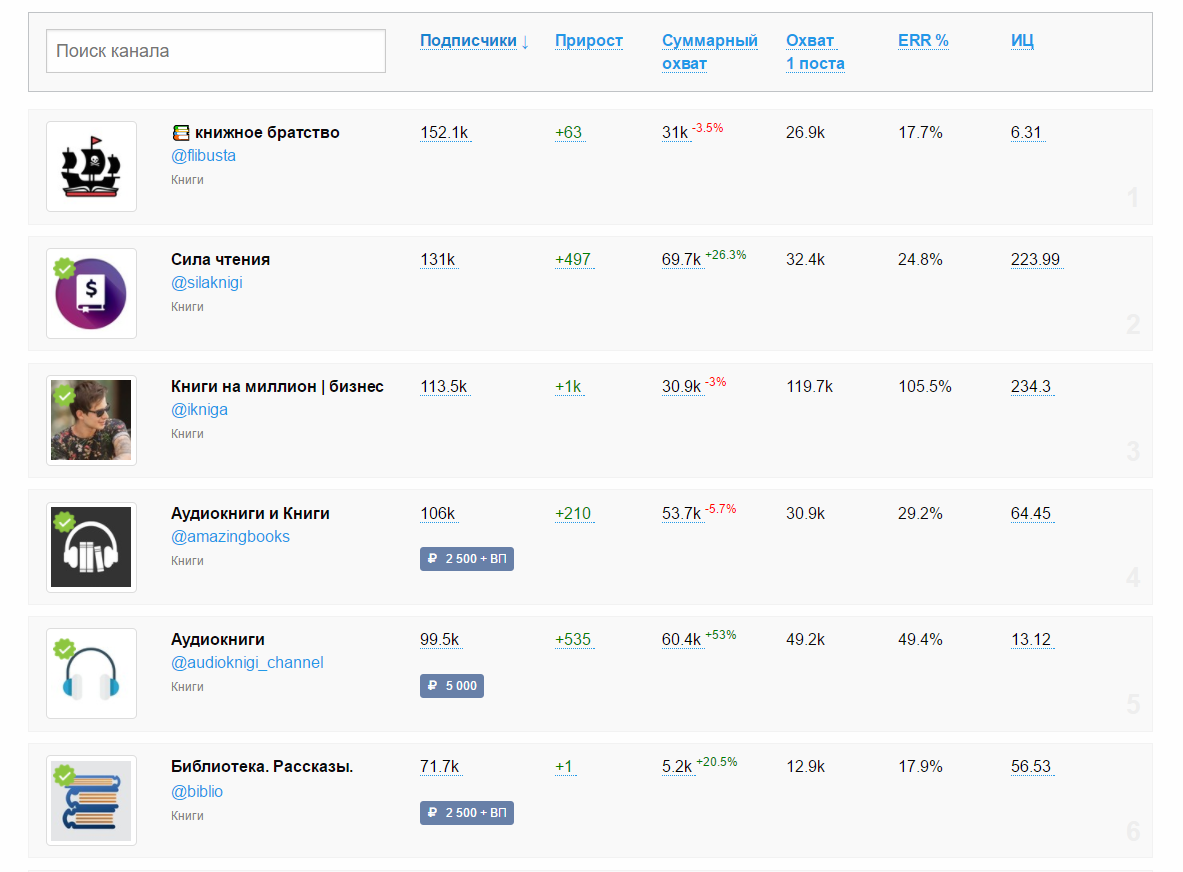Click the Книги на миллион profile photo
The width and height of the screenshot is (1183, 872).
pos(91,420)
